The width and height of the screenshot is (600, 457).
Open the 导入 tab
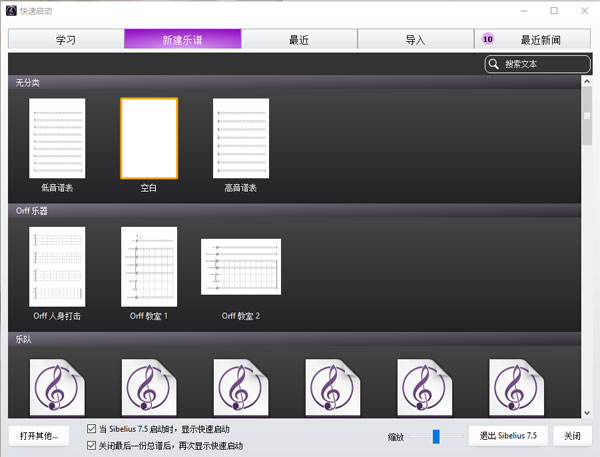click(x=415, y=39)
